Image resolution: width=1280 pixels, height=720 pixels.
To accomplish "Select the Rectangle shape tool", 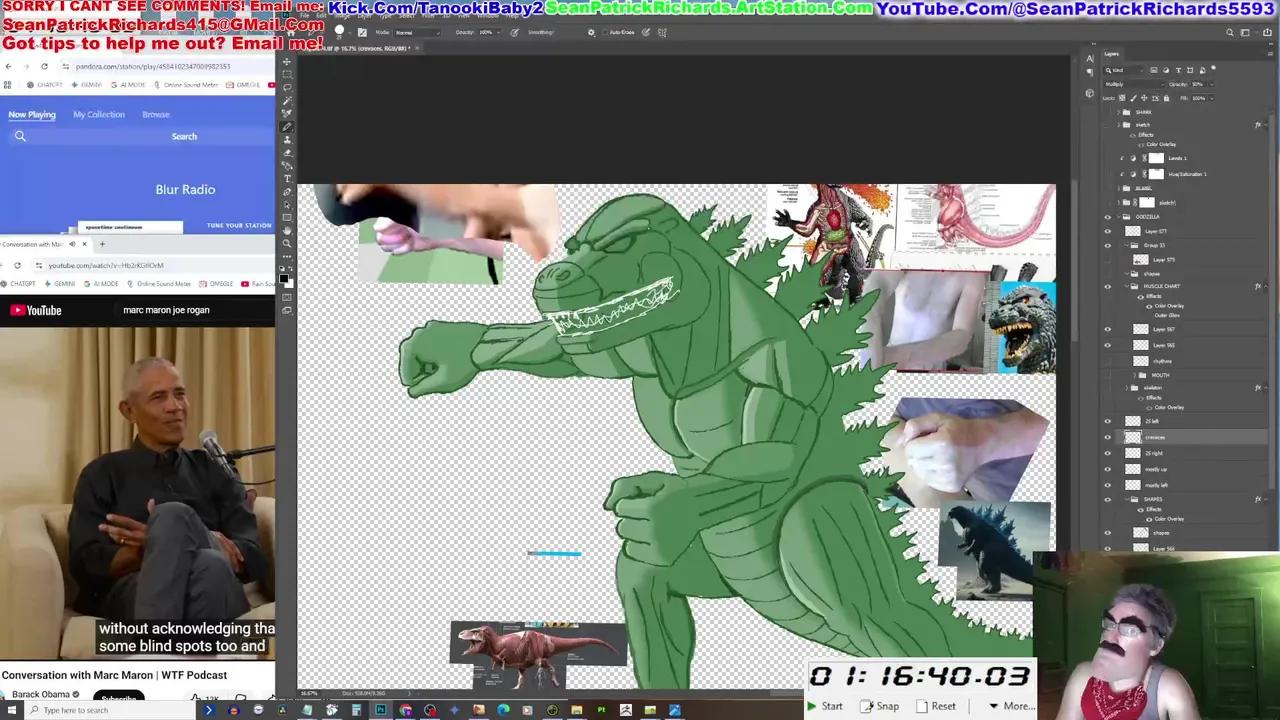I will tap(287, 217).
